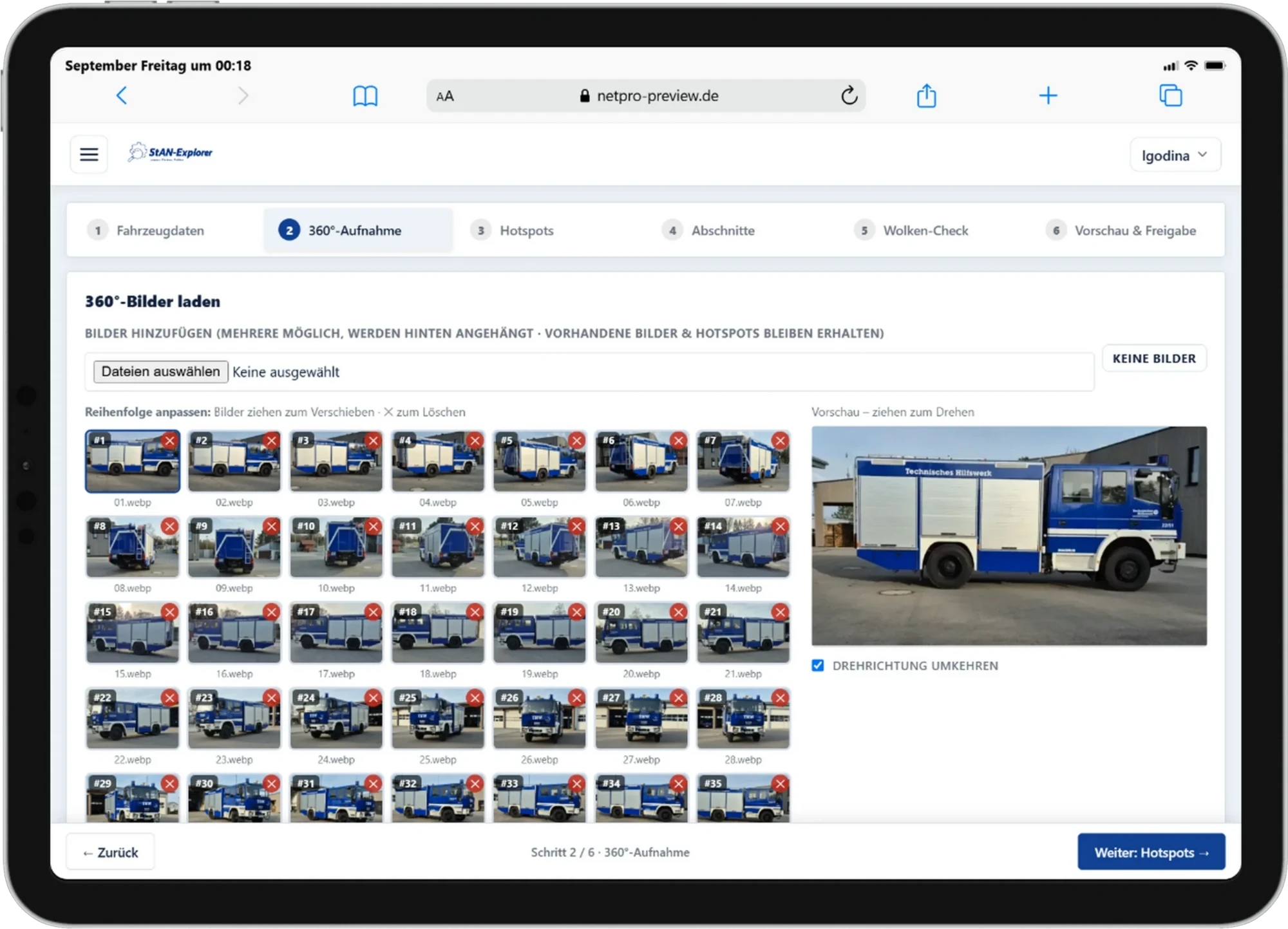This screenshot has height=929, width=1288.
Task: Show the Safari tabs overview
Action: (x=1170, y=95)
